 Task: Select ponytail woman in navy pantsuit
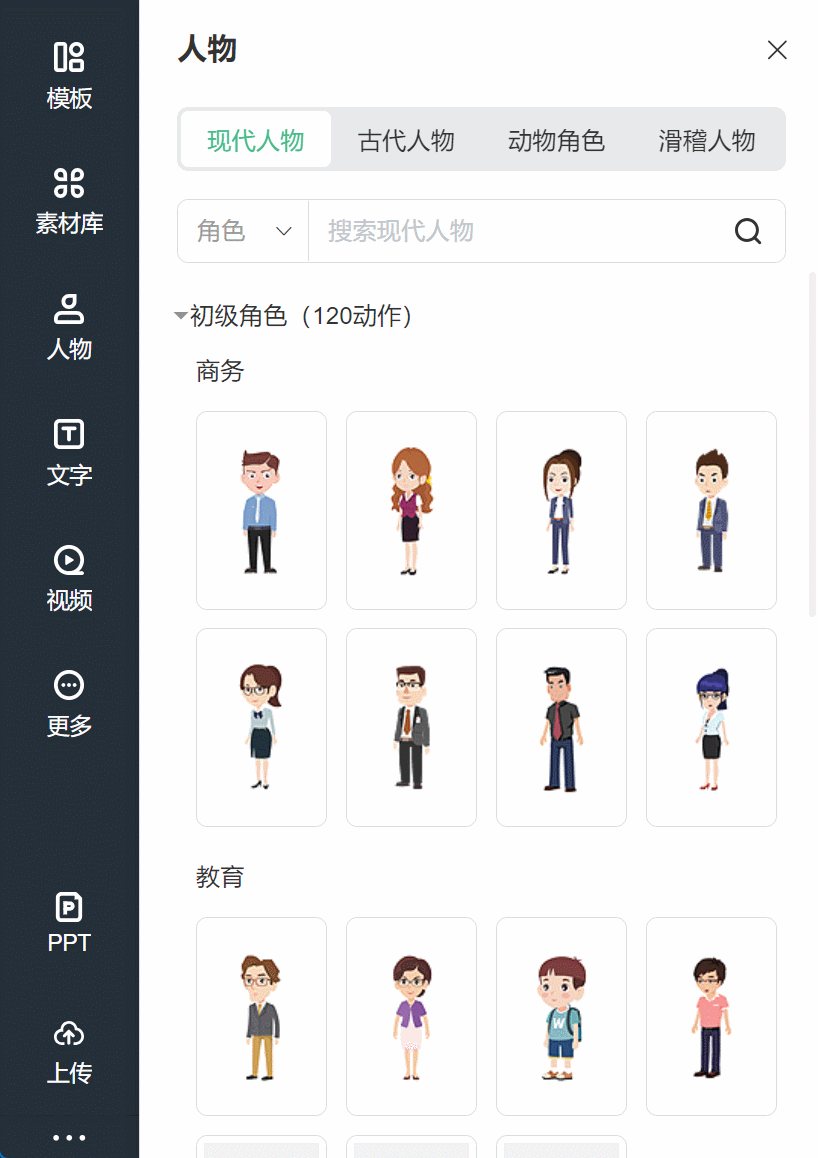click(x=561, y=510)
